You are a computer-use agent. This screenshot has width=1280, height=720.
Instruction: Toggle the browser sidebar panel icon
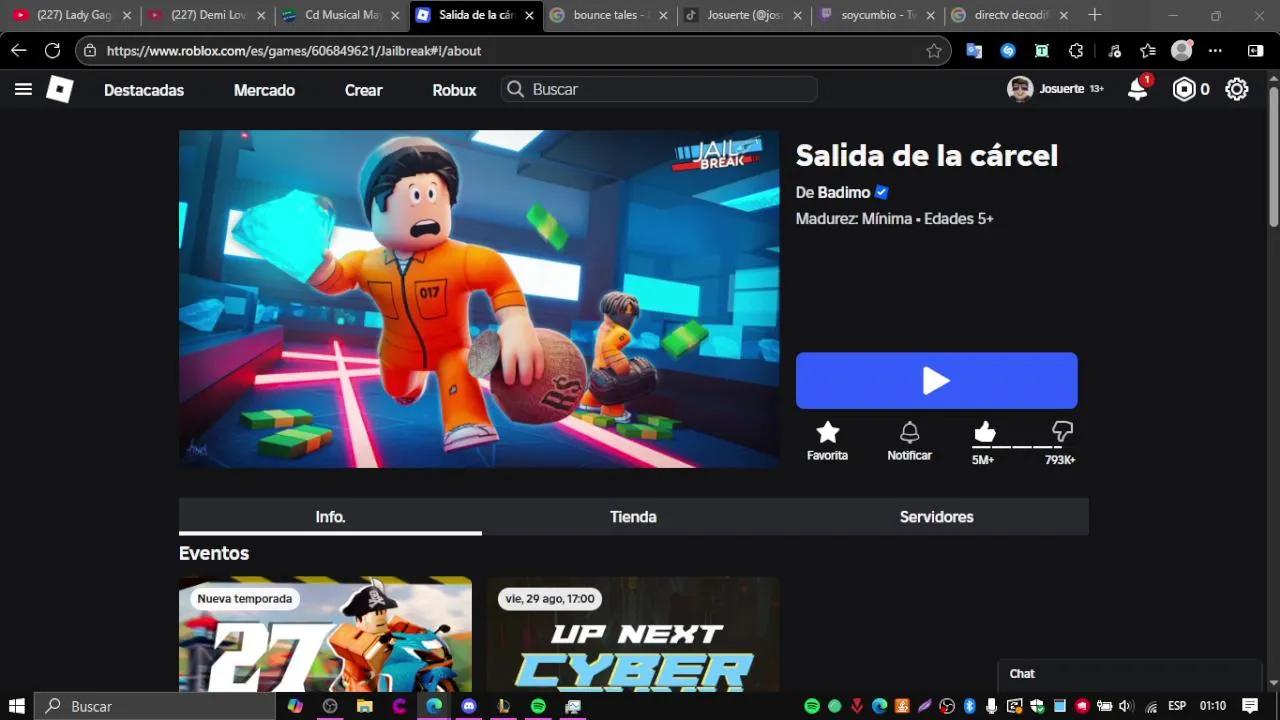click(1255, 51)
